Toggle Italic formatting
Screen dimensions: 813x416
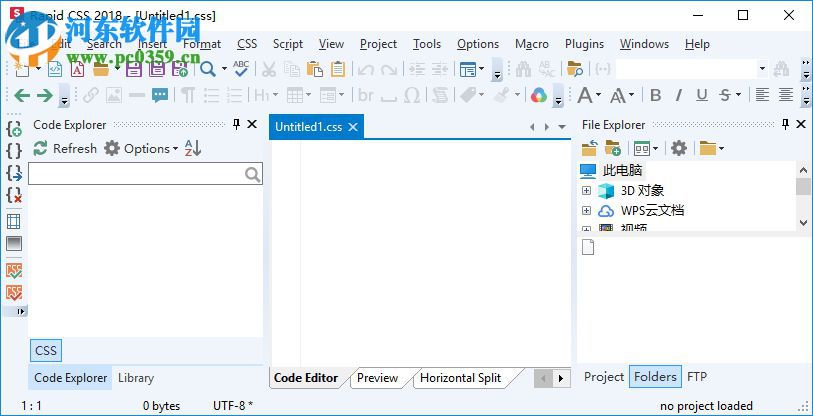click(678, 95)
